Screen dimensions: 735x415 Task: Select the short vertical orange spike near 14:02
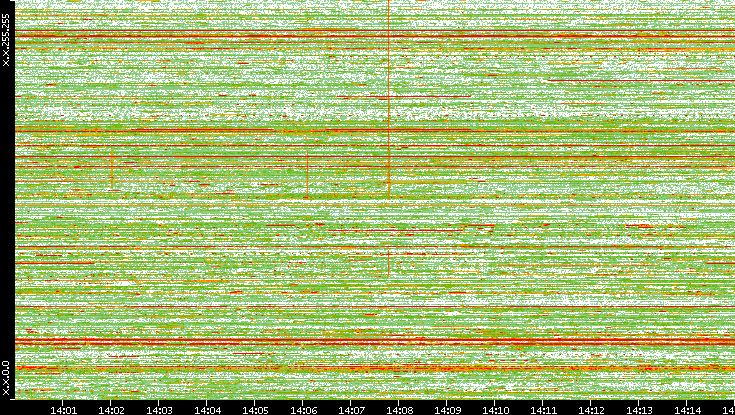point(112,168)
